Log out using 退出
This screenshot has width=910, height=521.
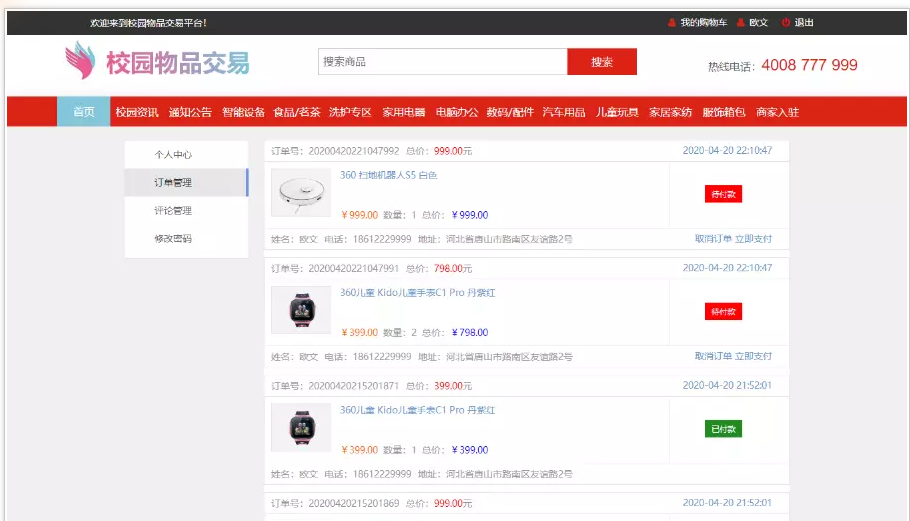point(804,23)
